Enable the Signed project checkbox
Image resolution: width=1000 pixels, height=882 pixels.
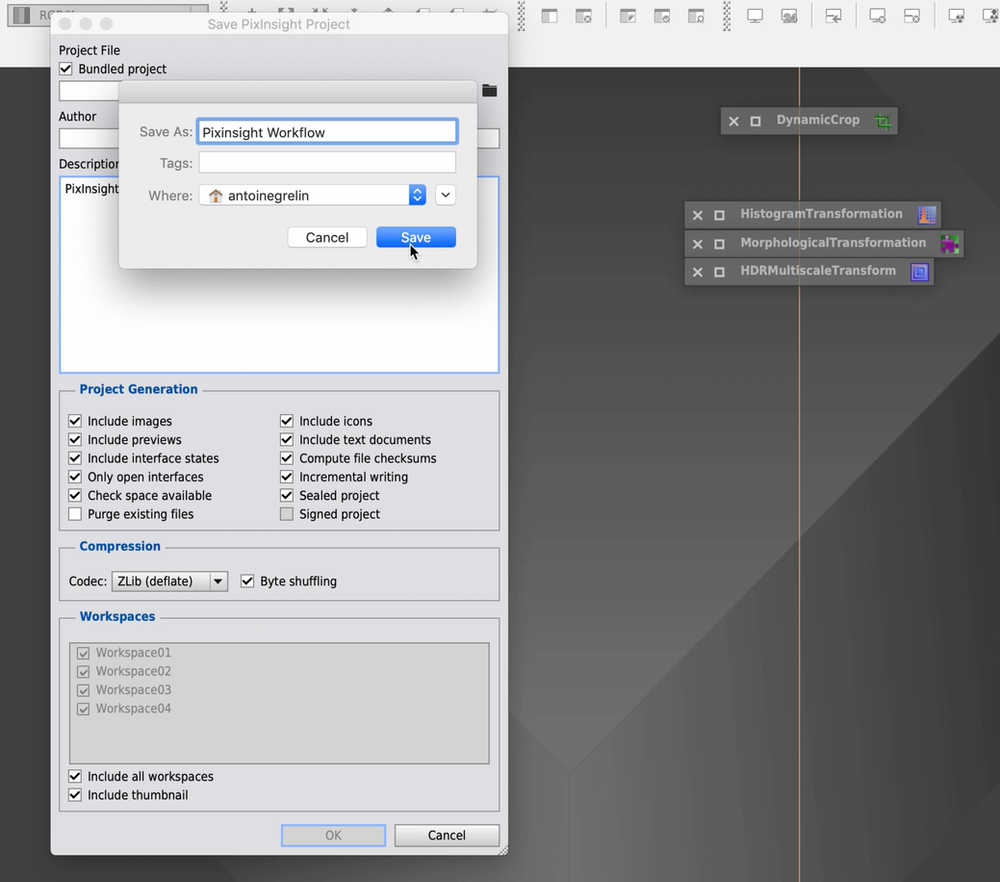click(287, 514)
